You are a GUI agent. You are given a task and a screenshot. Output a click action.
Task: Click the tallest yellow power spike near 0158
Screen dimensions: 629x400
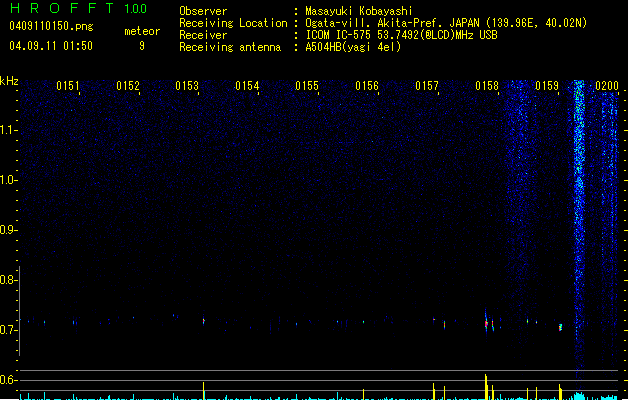pos(486,387)
